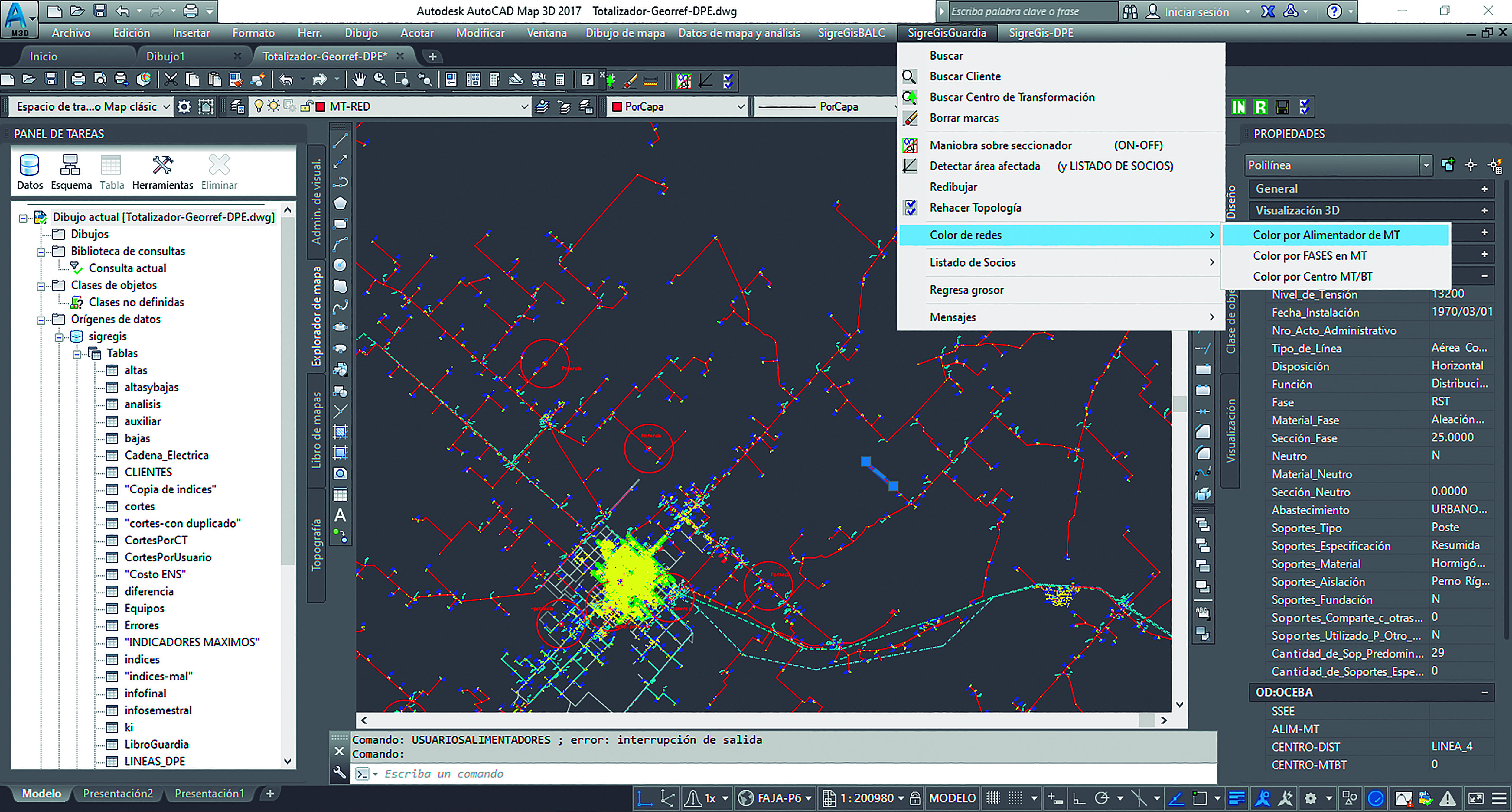Select the line draw tool

(340, 141)
